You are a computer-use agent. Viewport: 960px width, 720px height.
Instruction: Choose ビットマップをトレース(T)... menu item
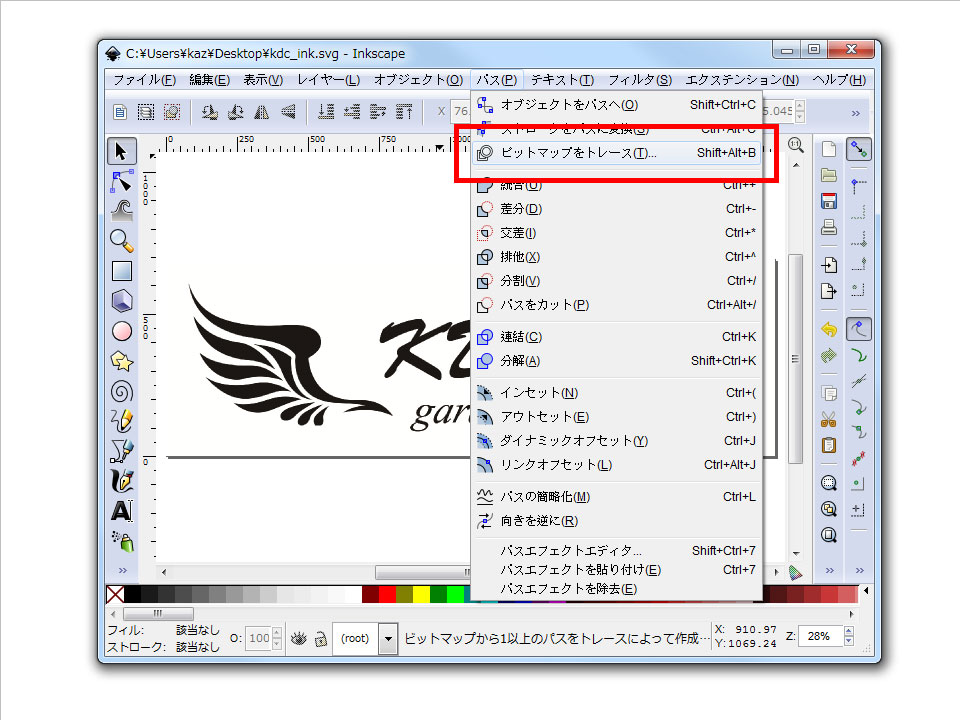point(617,153)
